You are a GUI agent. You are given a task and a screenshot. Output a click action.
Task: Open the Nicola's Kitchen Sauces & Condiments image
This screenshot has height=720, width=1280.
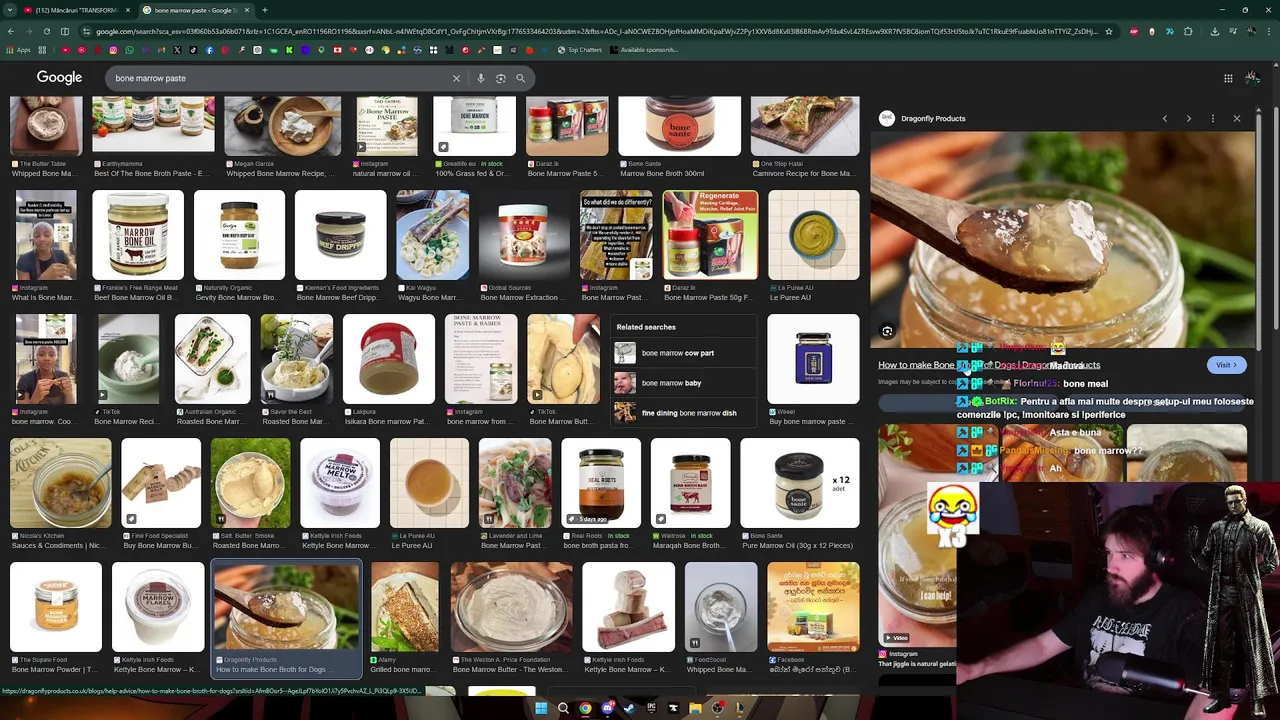60,483
